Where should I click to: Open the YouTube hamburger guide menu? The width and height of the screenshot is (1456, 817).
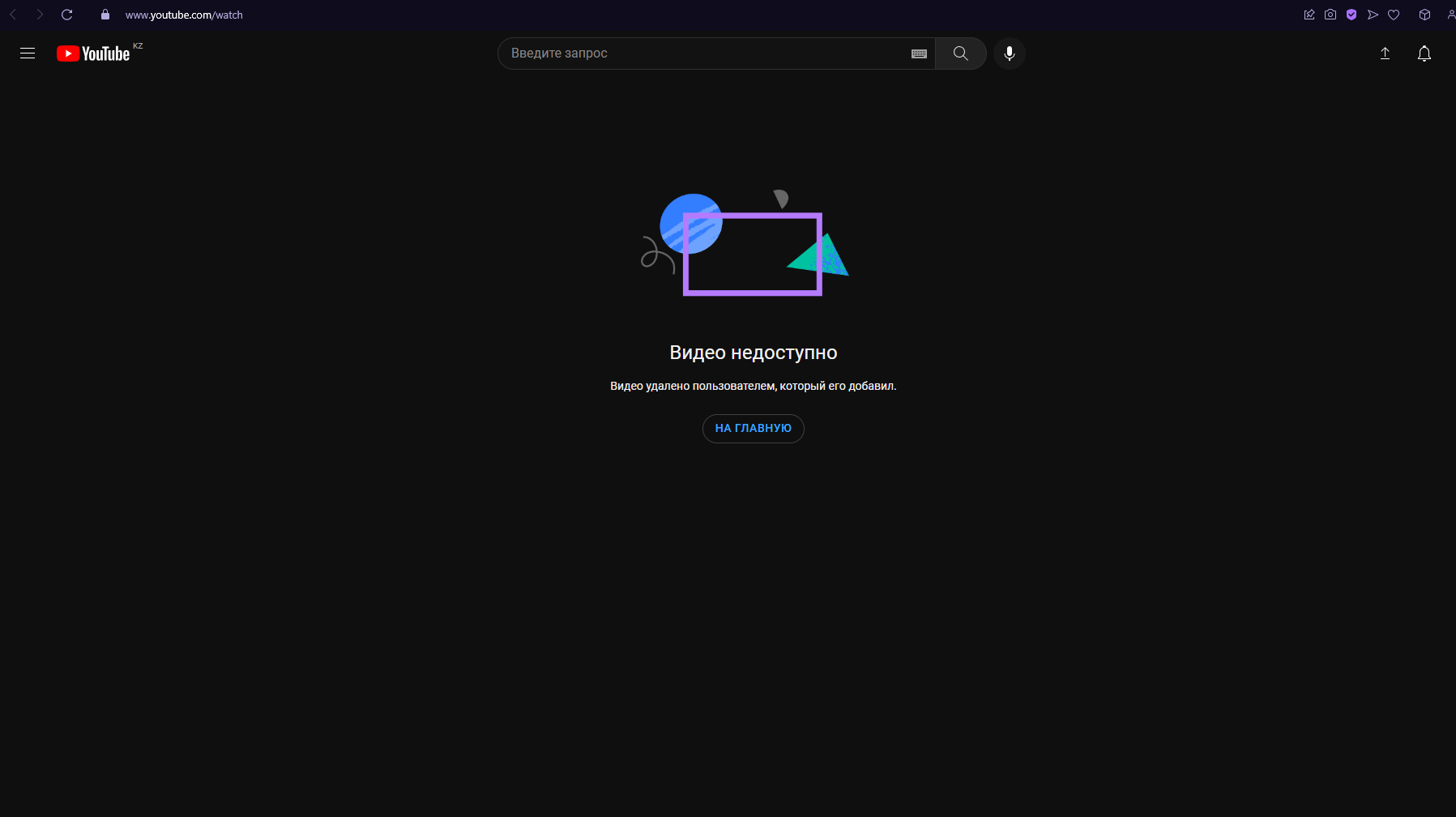(x=28, y=53)
